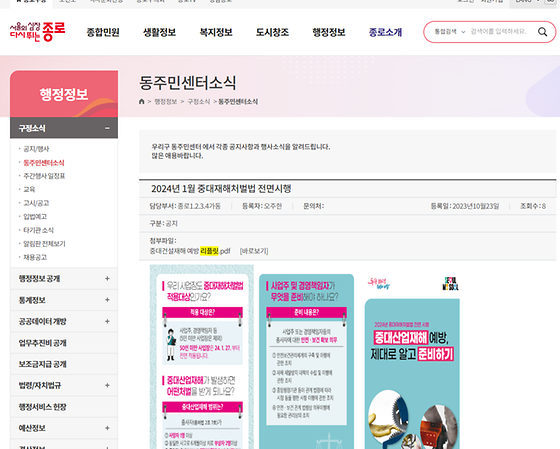560x449 pixels.
Task: Click the 등록일: 2023년10월23일 text
Action: pos(465,206)
